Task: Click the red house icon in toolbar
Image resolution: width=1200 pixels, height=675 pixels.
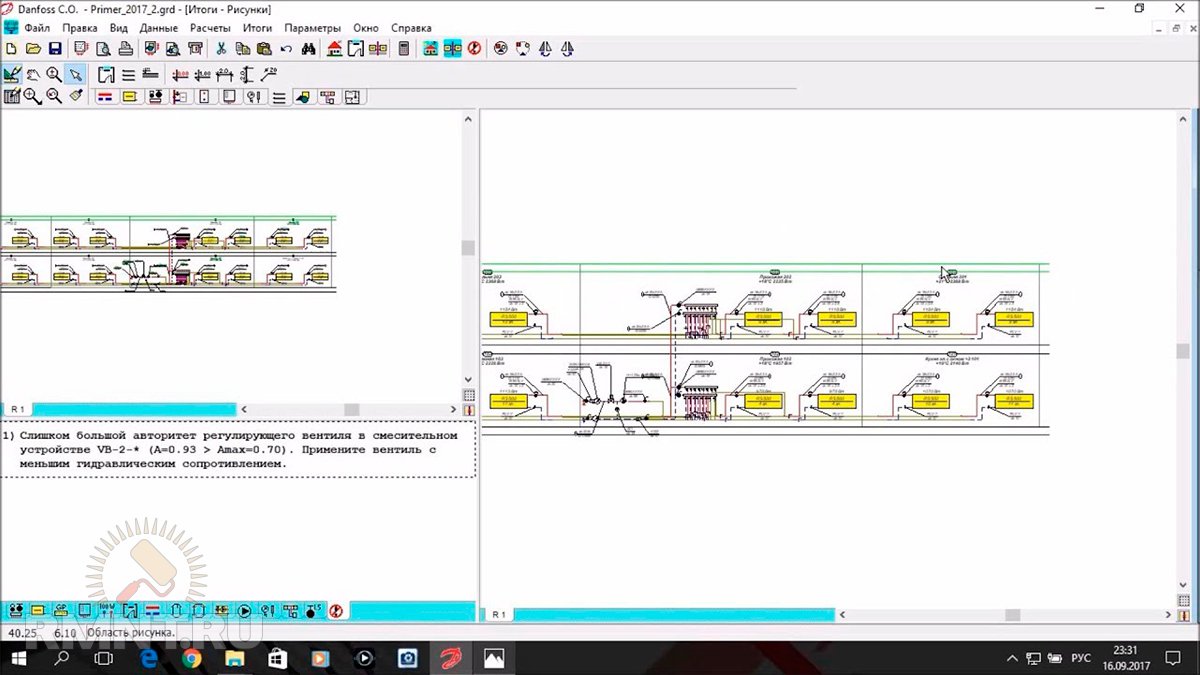Action: [x=335, y=48]
